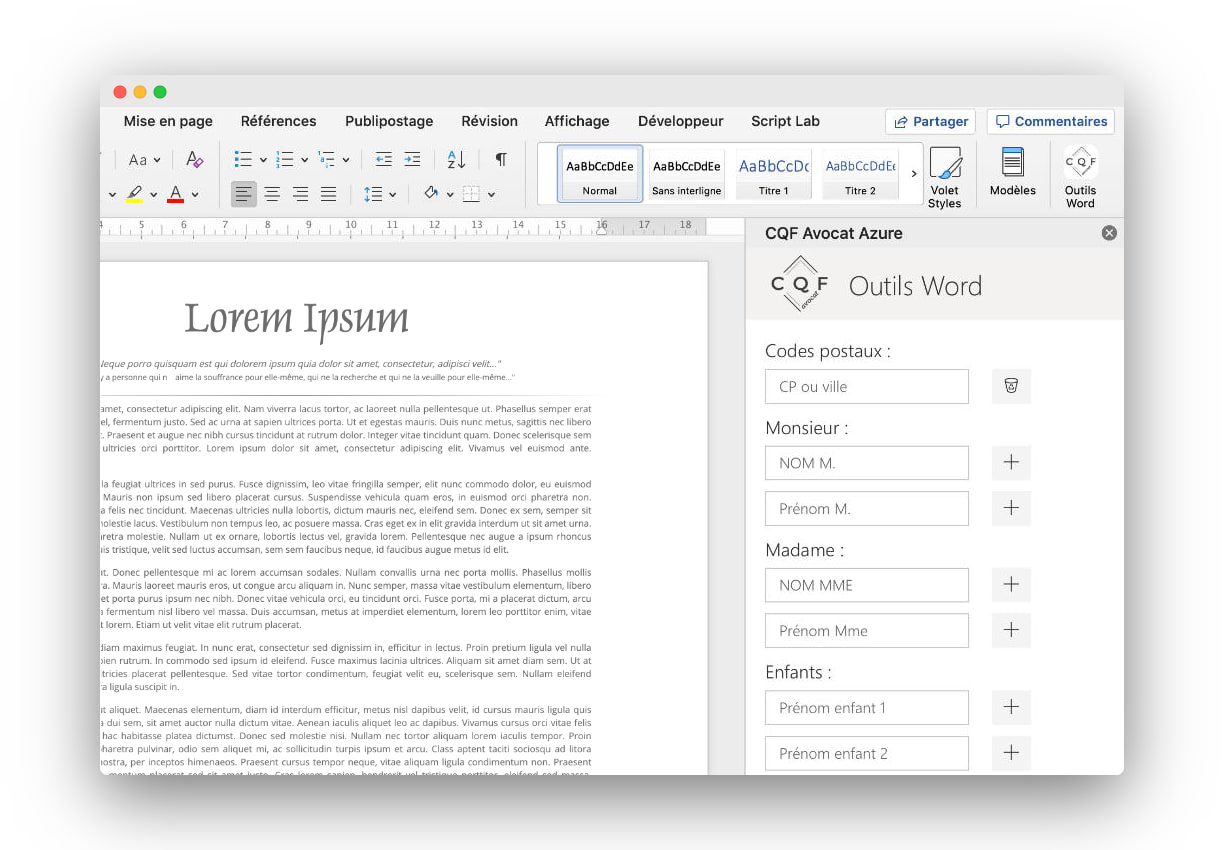Click the trash icon beside Codes postaux
The width and height of the screenshot is (1224, 850).
[x=1011, y=386]
